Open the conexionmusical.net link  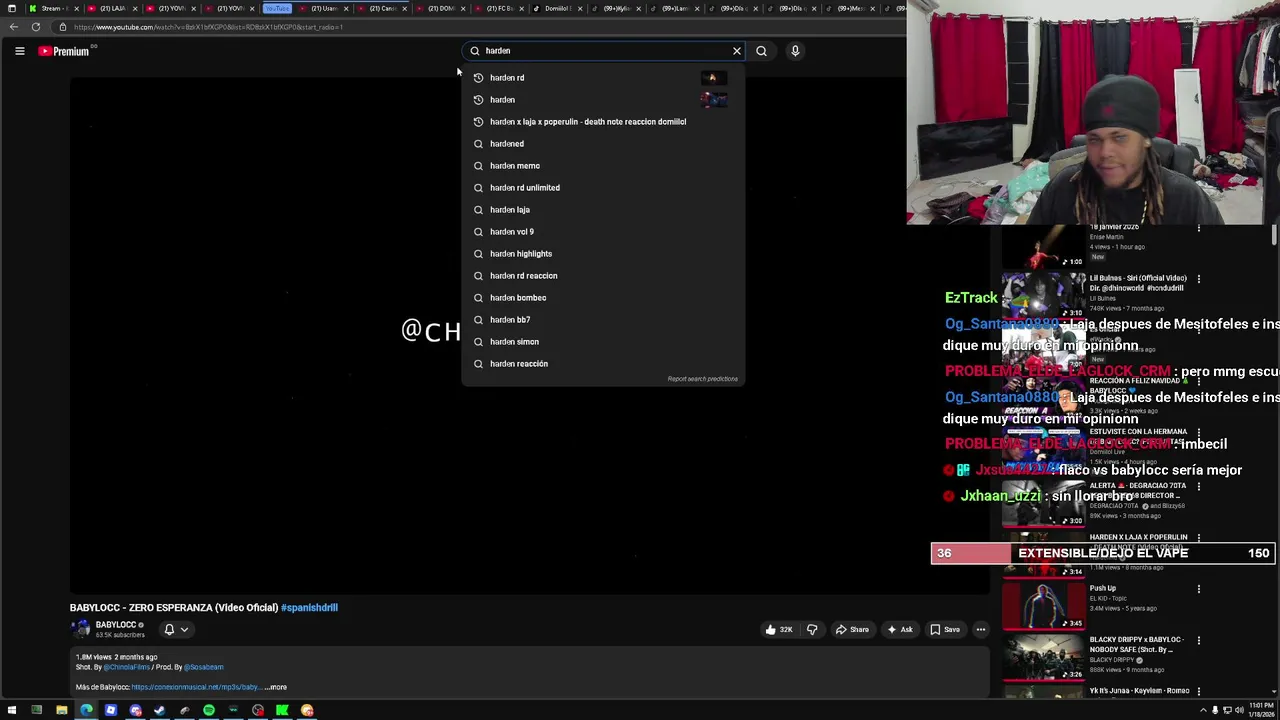click(x=195, y=687)
